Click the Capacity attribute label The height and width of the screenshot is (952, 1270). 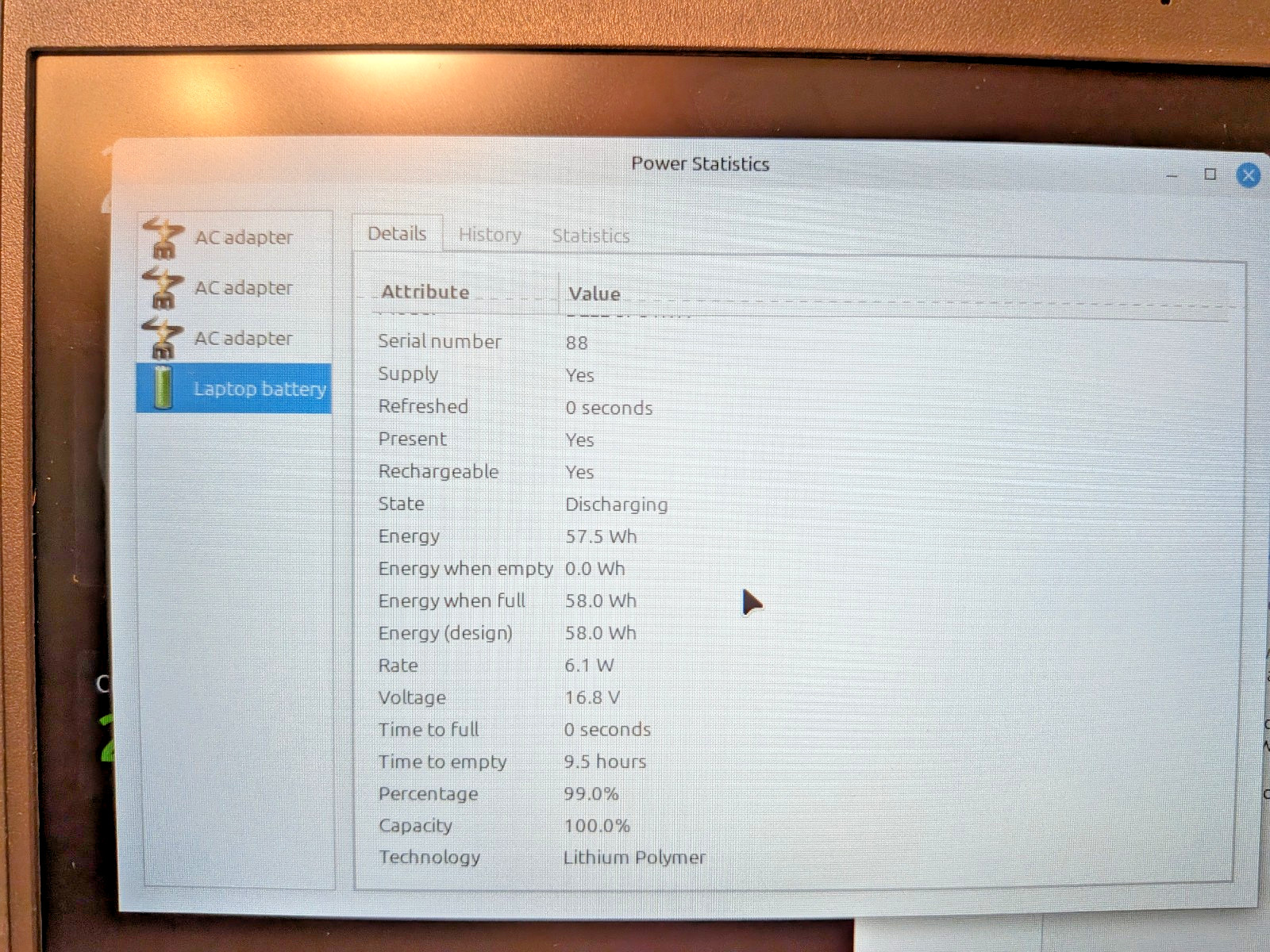click(415, 826)
